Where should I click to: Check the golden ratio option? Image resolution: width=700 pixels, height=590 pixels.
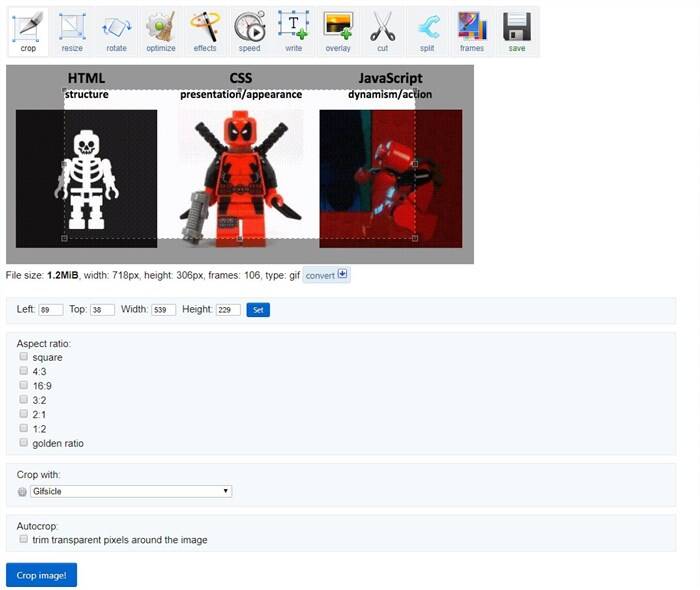coord(23,442)
